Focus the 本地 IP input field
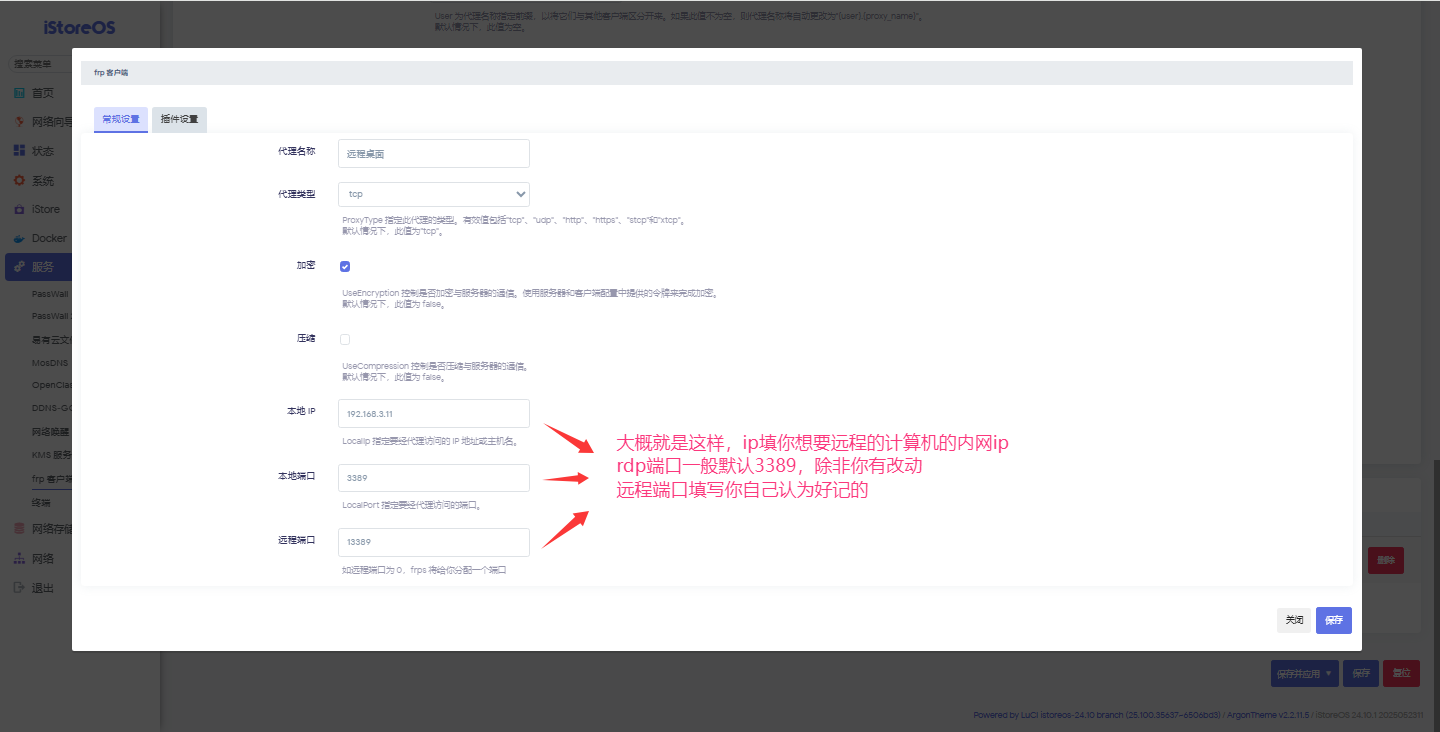 tap(433, 414)
